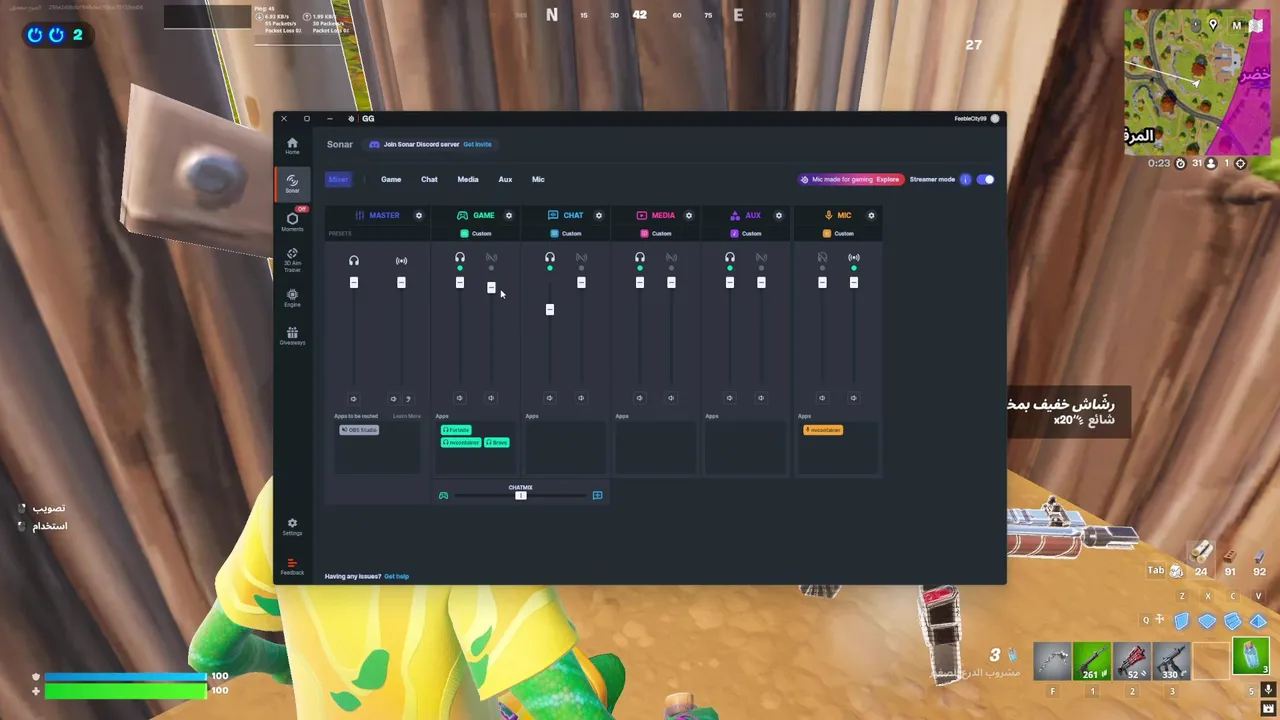The image size is (1280, 720).
Task: Click the listen-to-stream ear icon in MASTER
Action: [408, 398]
